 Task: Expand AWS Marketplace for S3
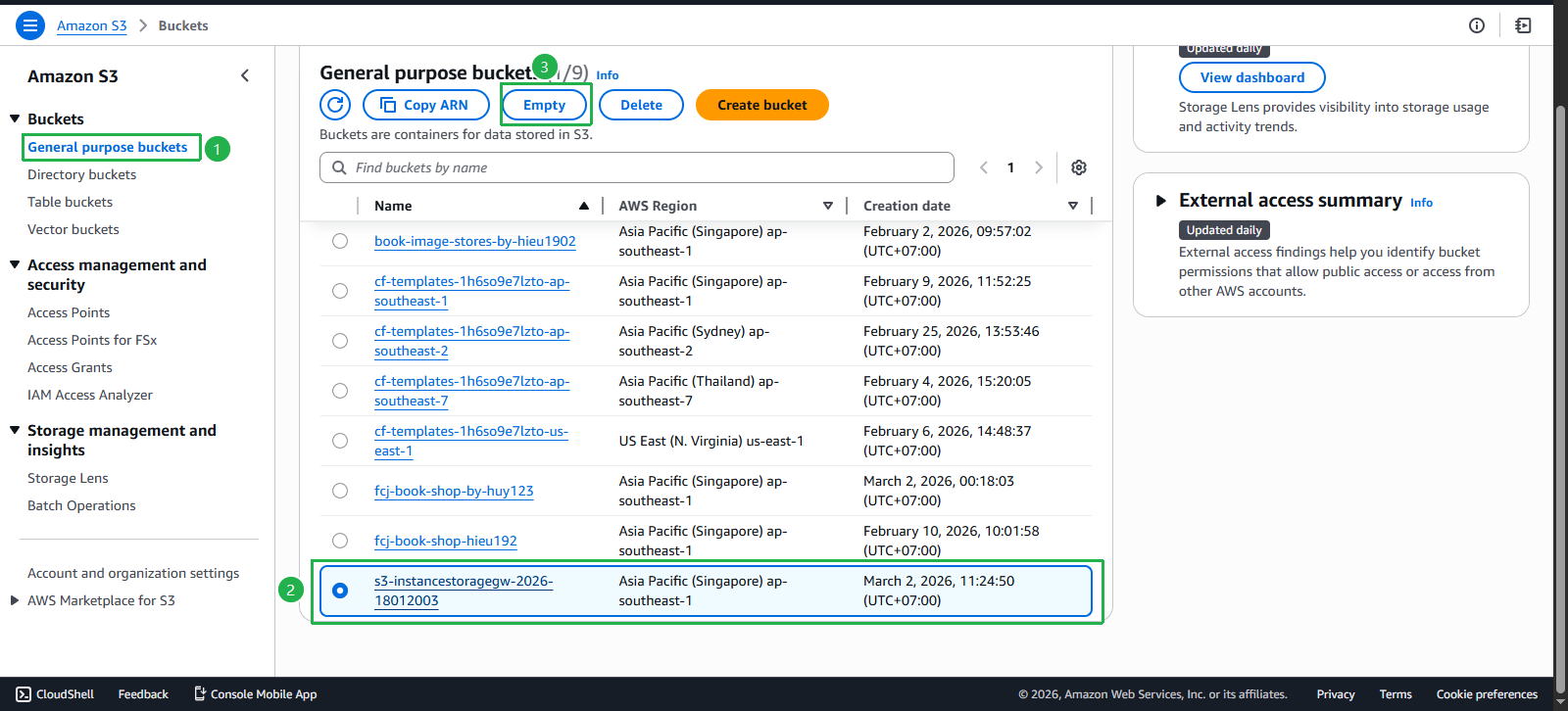15,600
